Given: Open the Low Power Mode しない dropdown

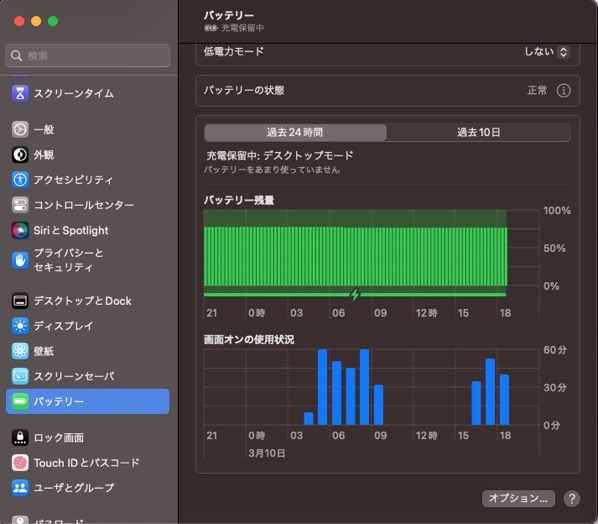Looking at the screenshot, I should point(547,52).
